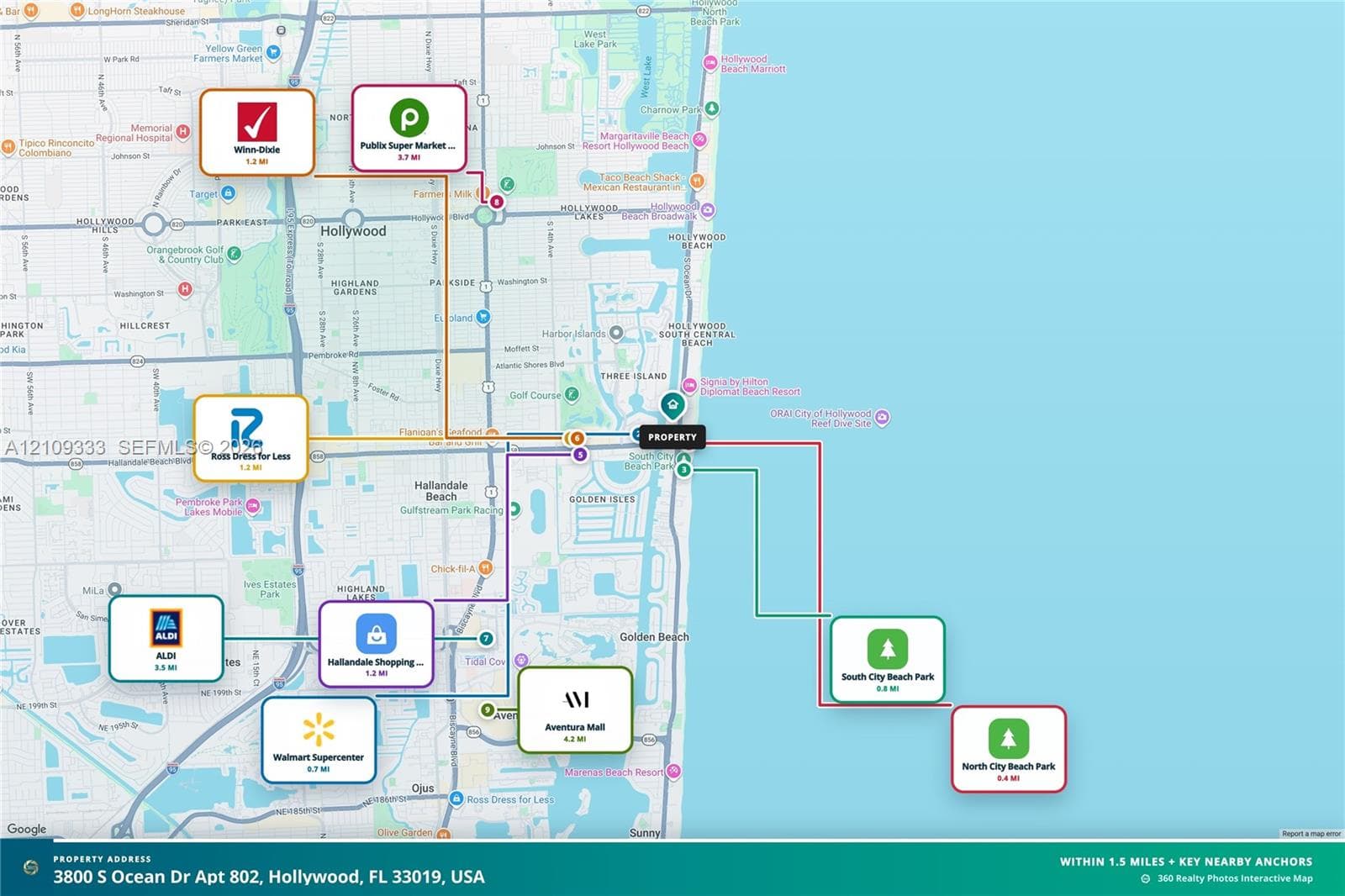Select the Chick-fil-A restaurant pin
Screen dimensions: 1345x896
tap(485, 568)
